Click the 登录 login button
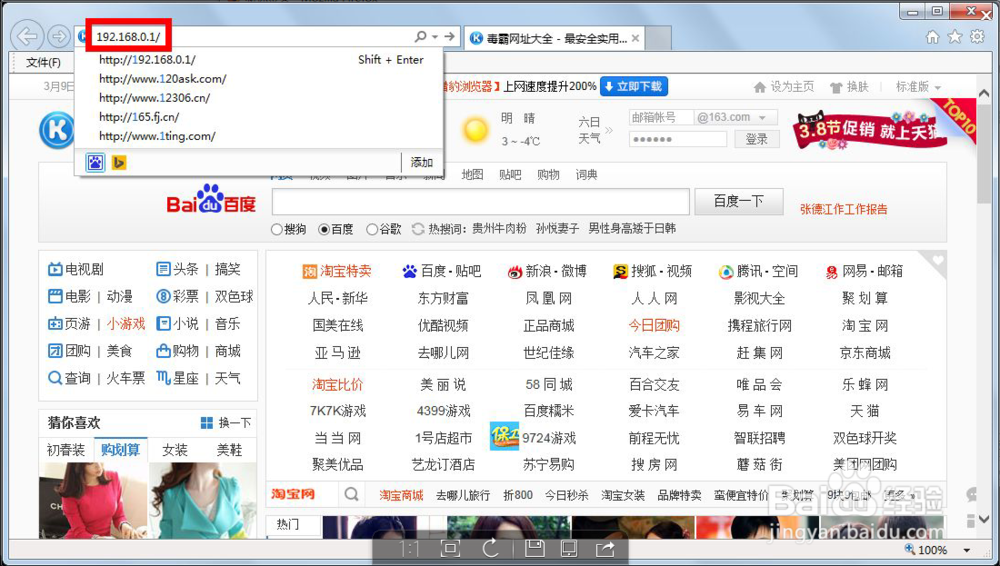Image resolution: width=1000 pixels, height=566 pixels. click(757, 139)
